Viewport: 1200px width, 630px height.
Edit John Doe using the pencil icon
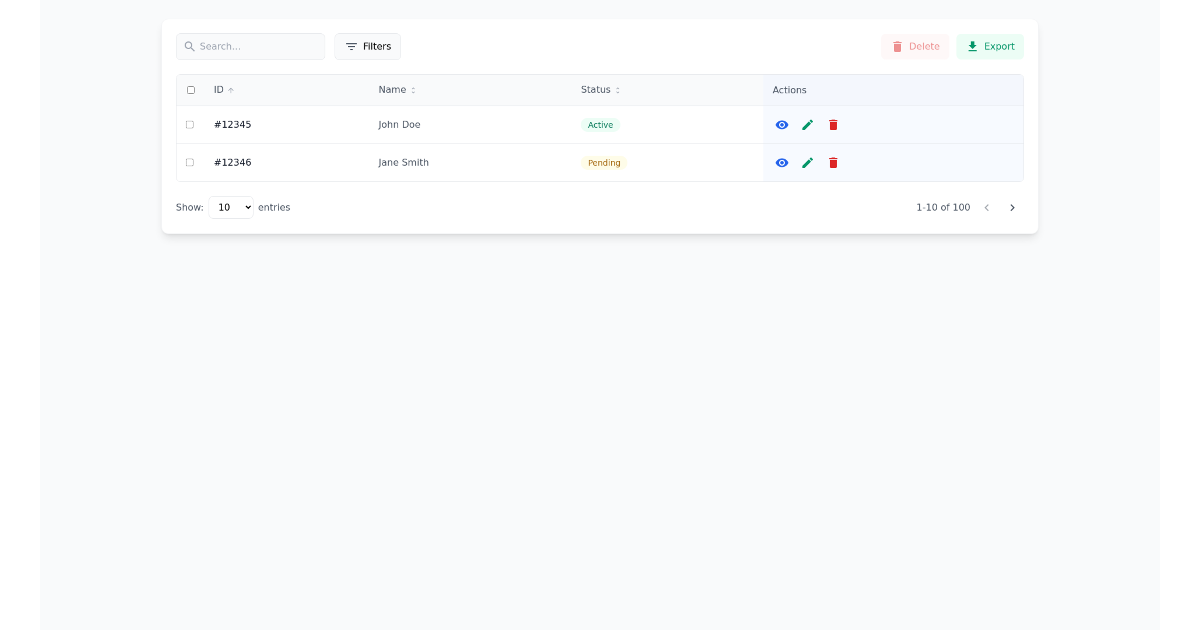[808, 124]
